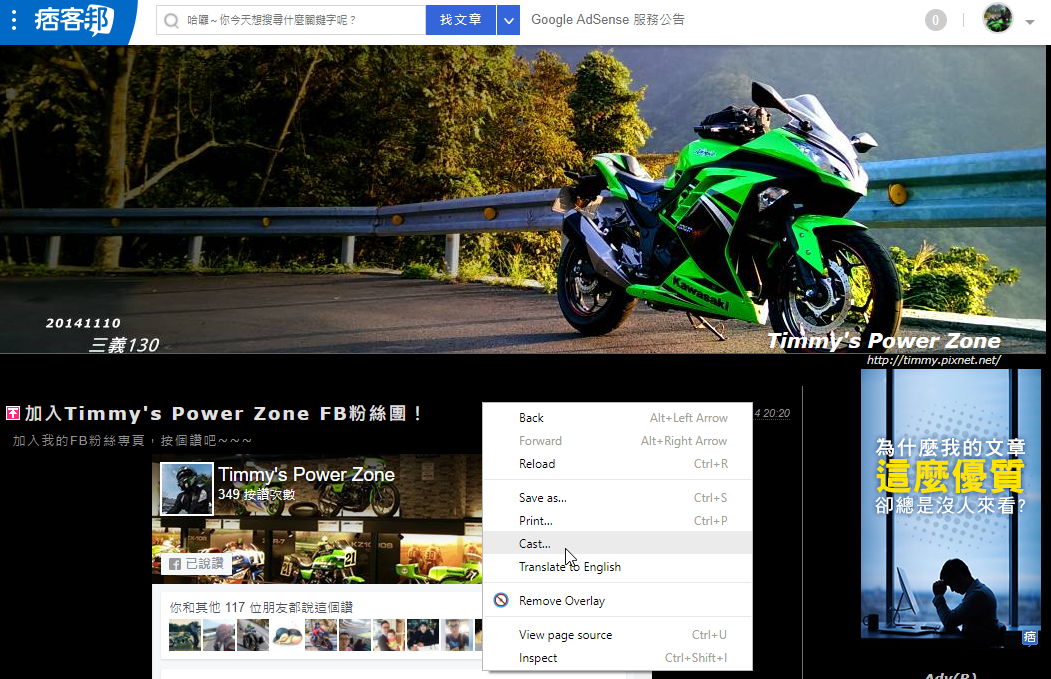Click Facebook page profile picture
The image size is (1051, 679).
click(x=187, y=489)
